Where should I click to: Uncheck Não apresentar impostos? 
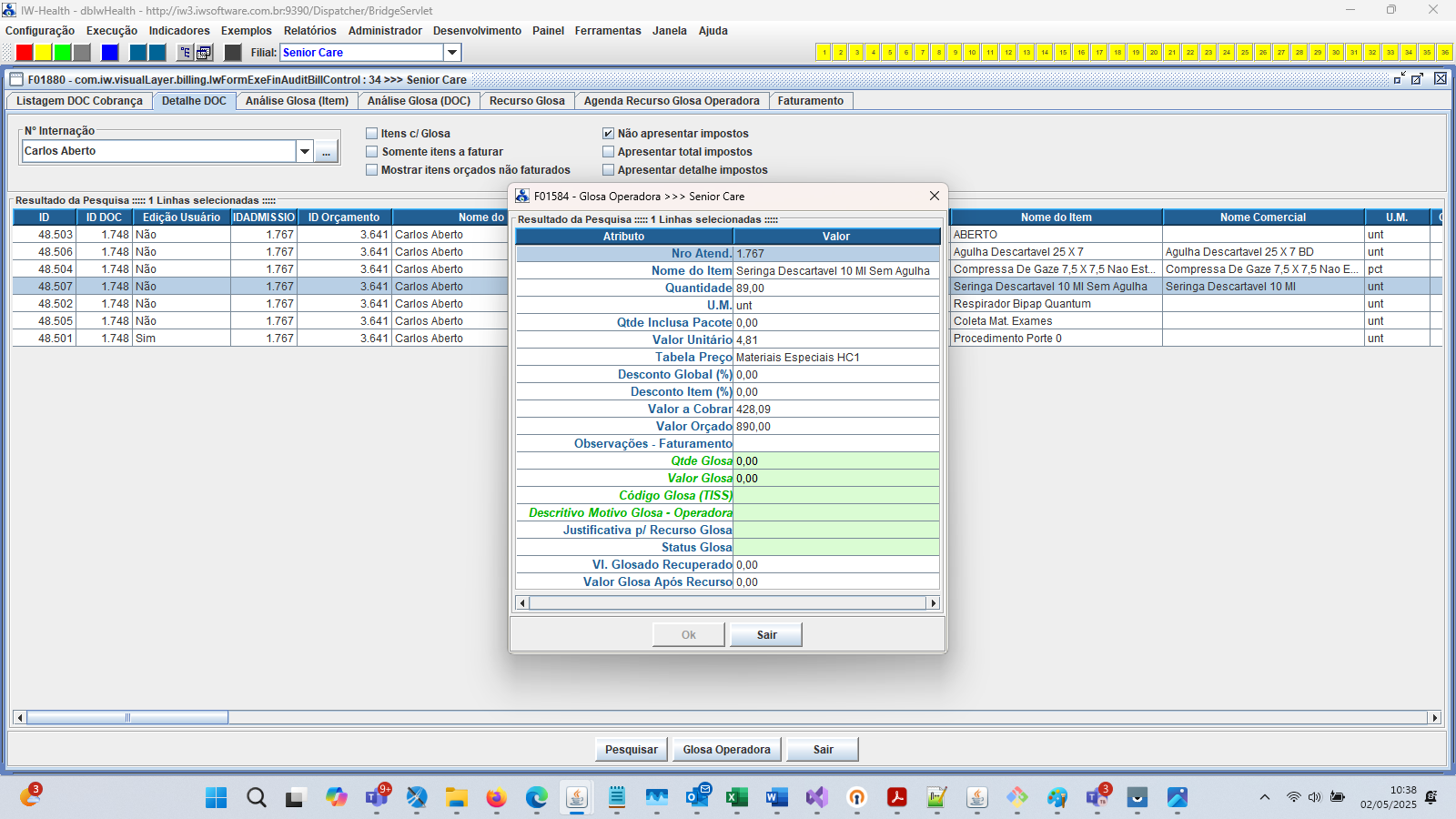click(x=609, y=134)
